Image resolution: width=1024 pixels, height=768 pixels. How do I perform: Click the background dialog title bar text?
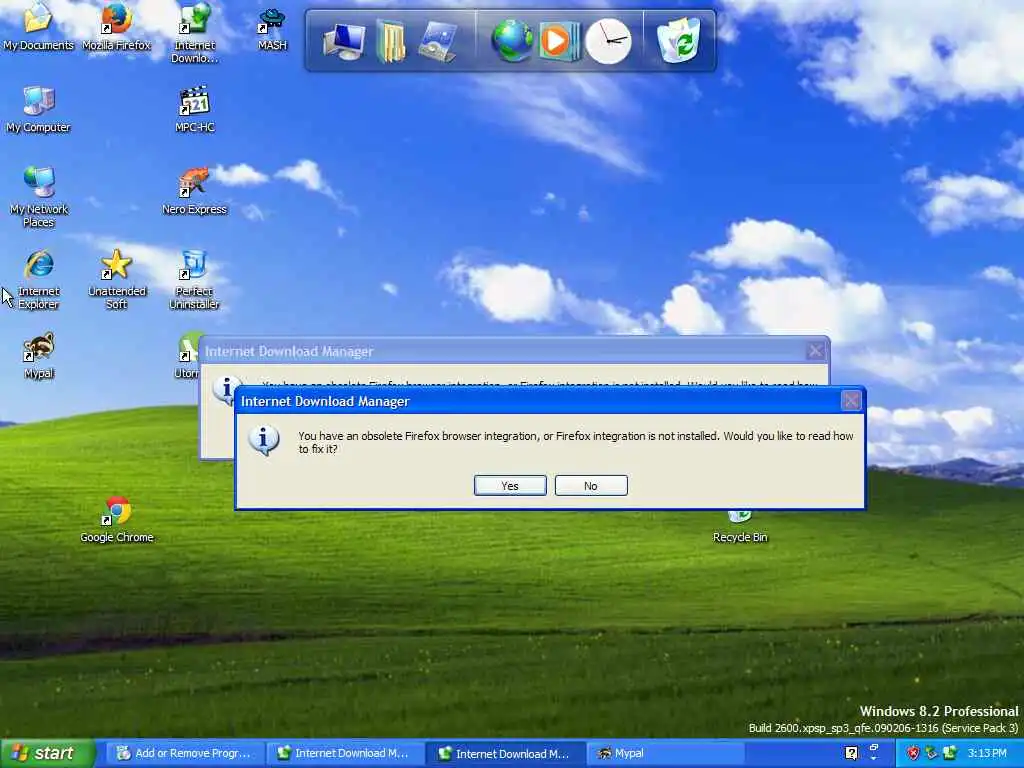289,351
